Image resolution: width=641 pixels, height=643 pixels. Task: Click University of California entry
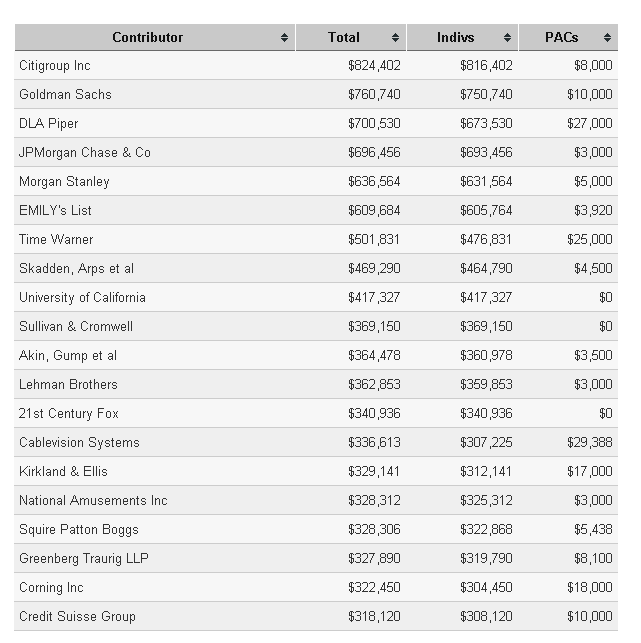pyautogui.click(x=82, y=298)
